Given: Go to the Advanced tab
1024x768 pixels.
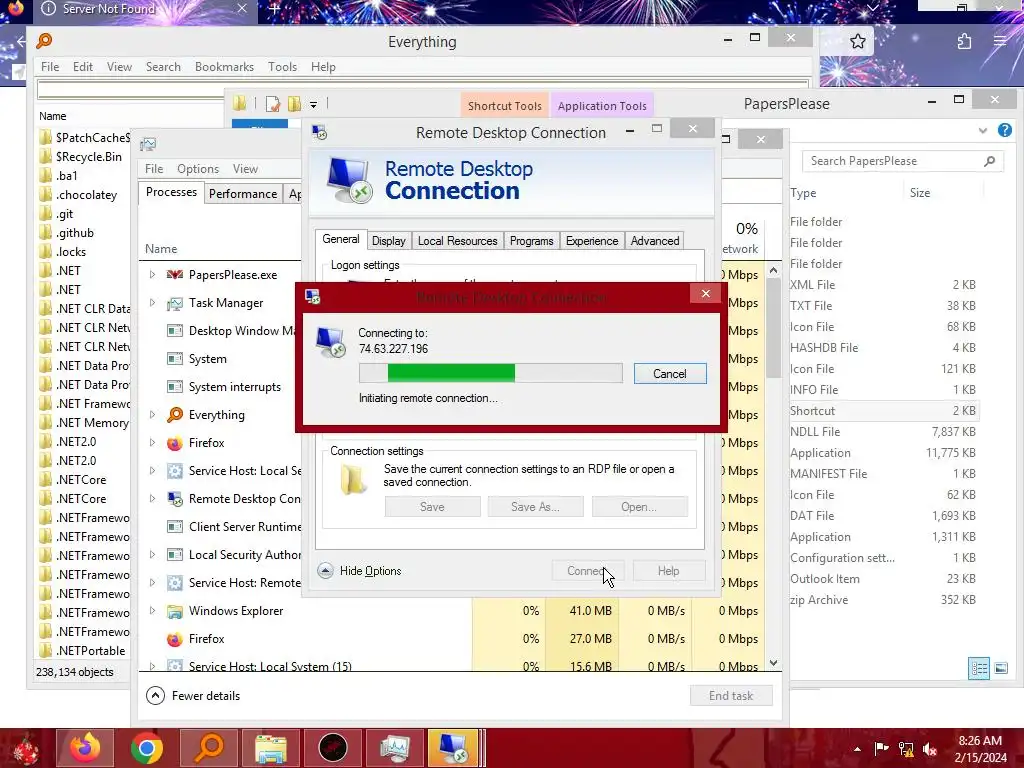Looking at the screenshot, I should pyautogui.click(x=655, y=241).
